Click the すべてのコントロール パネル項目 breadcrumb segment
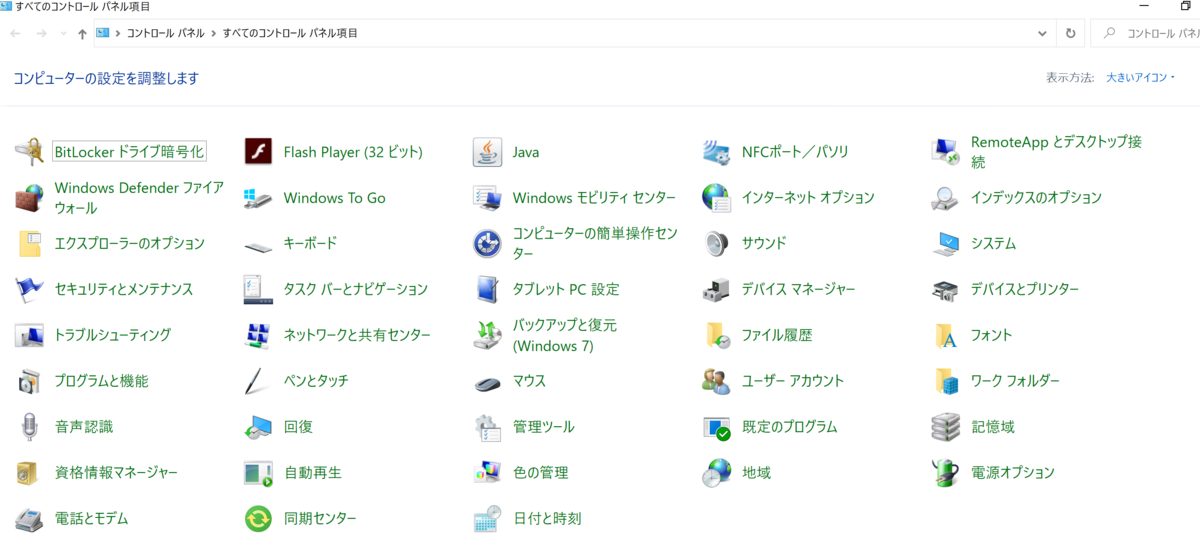 [290, 33]
